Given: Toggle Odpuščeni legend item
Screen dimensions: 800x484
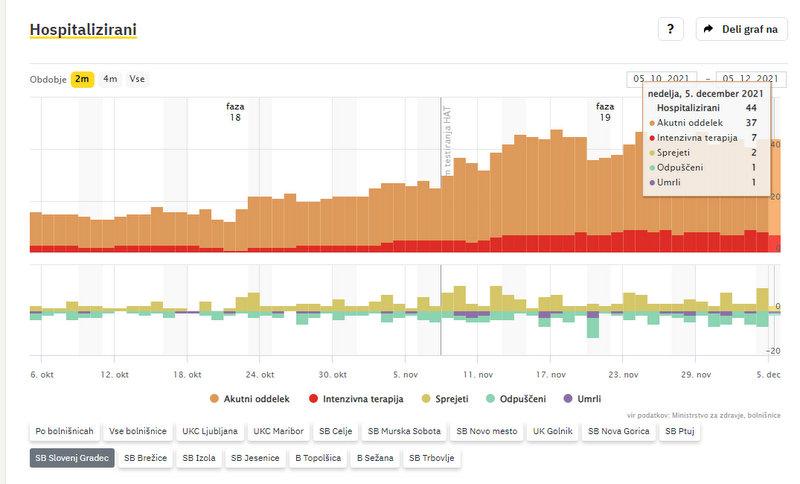Looking at the screenshot, I should (515, 399).
